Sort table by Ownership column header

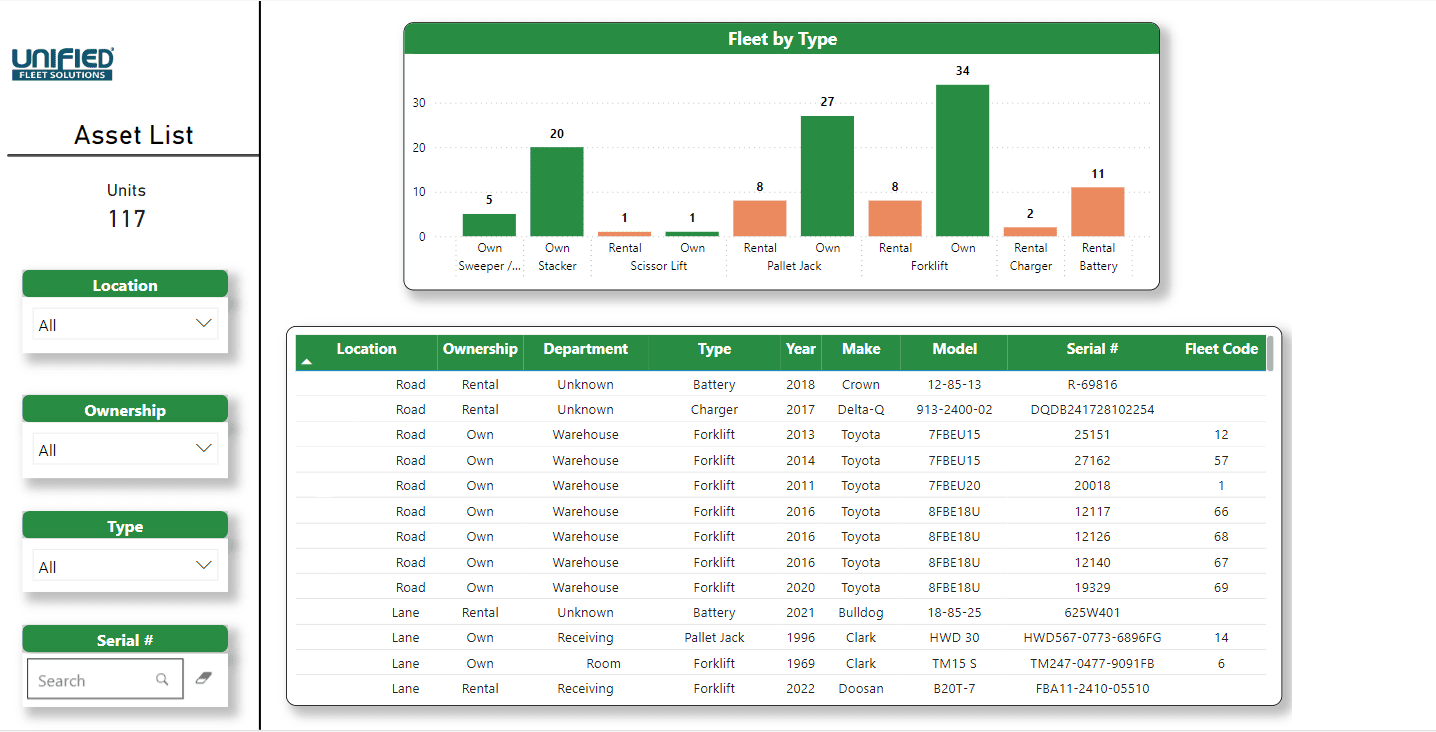pyautogui.click(x=480, y=349)
